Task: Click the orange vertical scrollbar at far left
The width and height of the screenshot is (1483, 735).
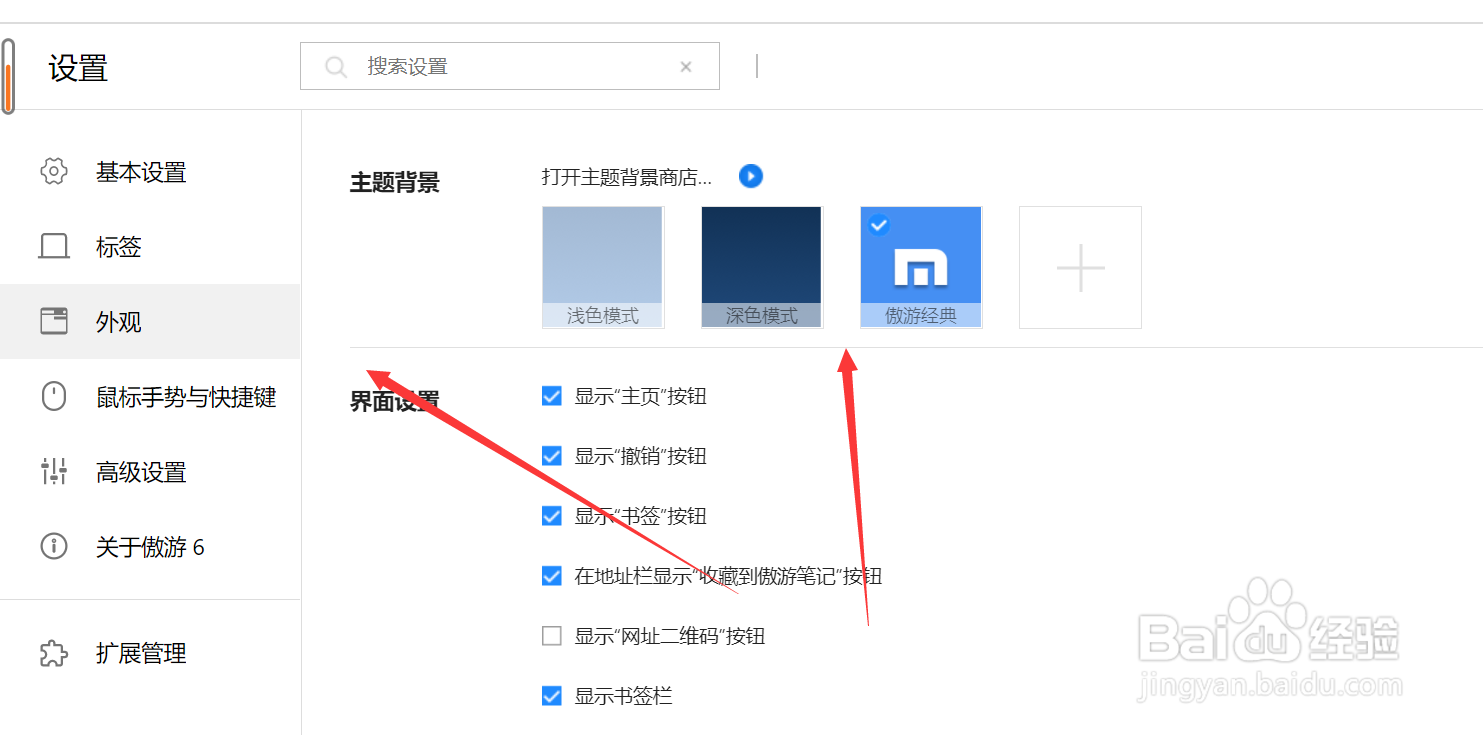Action: click(x=7, y=77)
